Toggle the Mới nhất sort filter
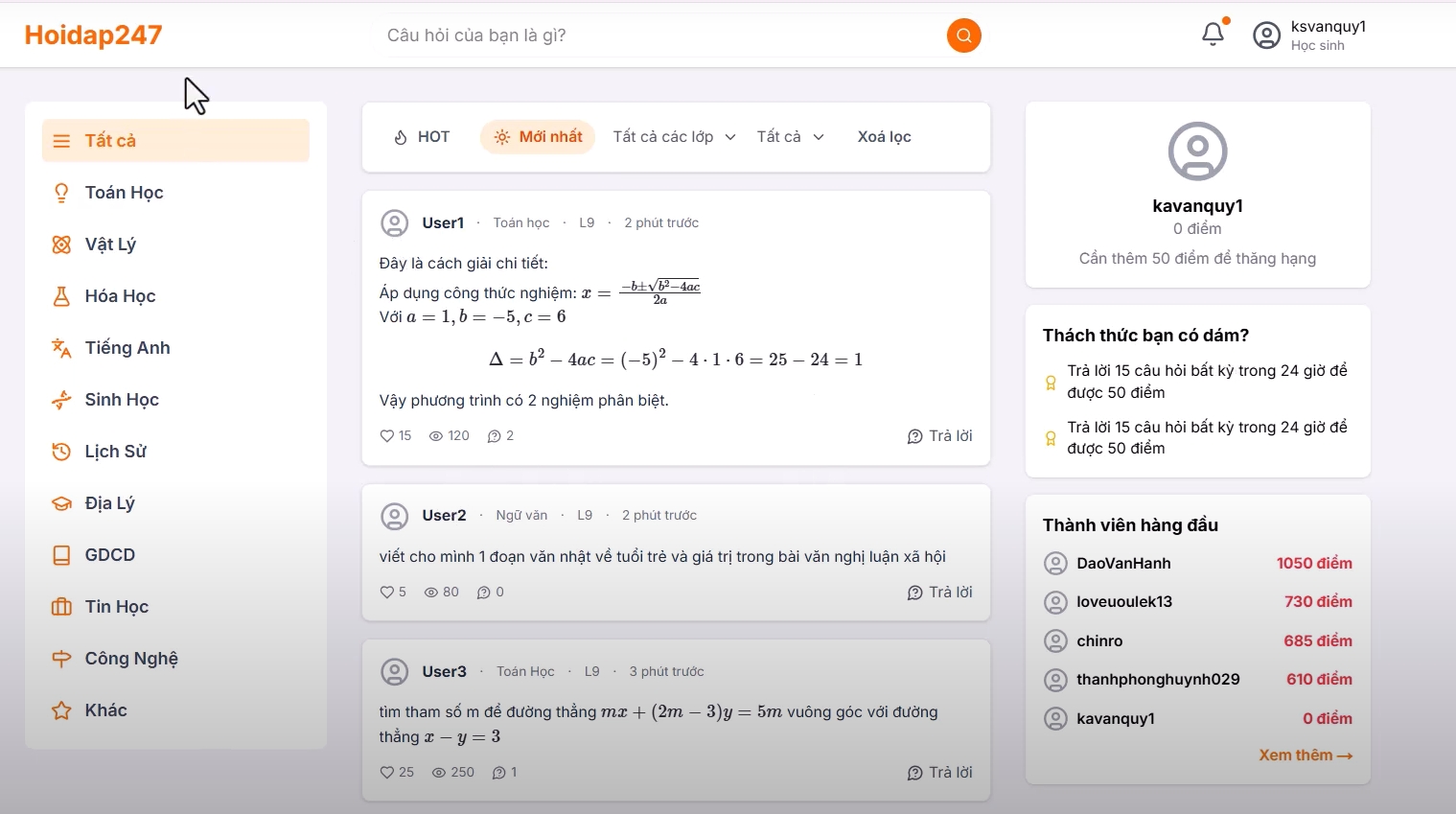Viewport: 1456px width, 814px height. pyautogui.click(x=538, y=137)
